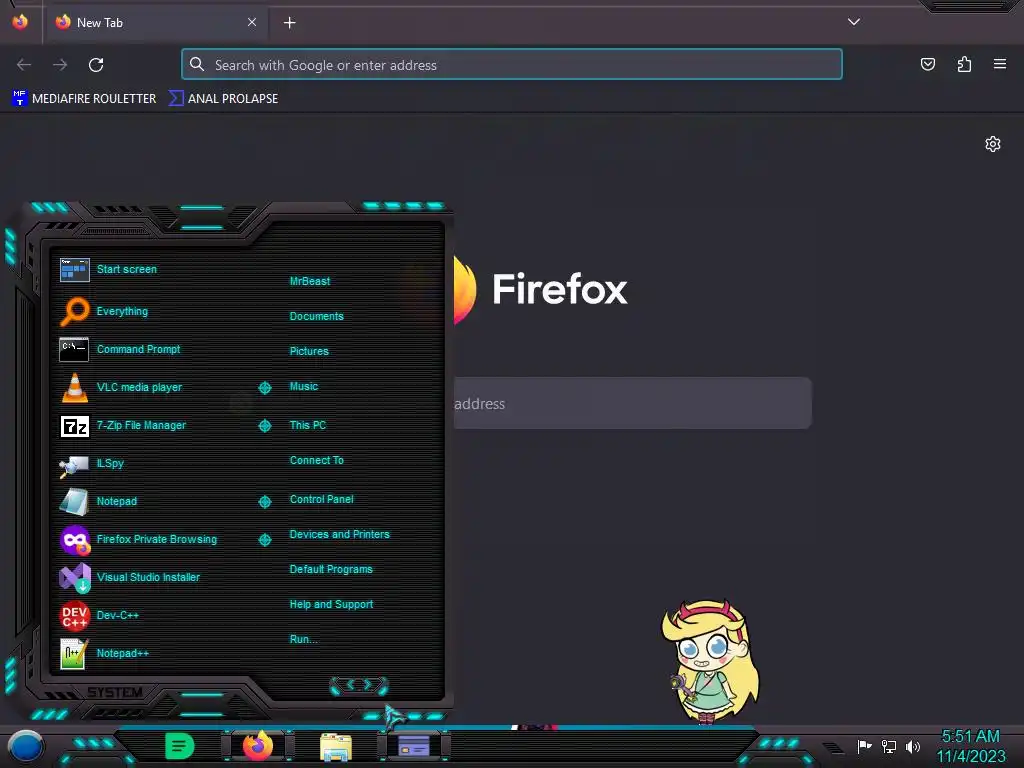Open Firefox Extensions menu

(964, 64)
